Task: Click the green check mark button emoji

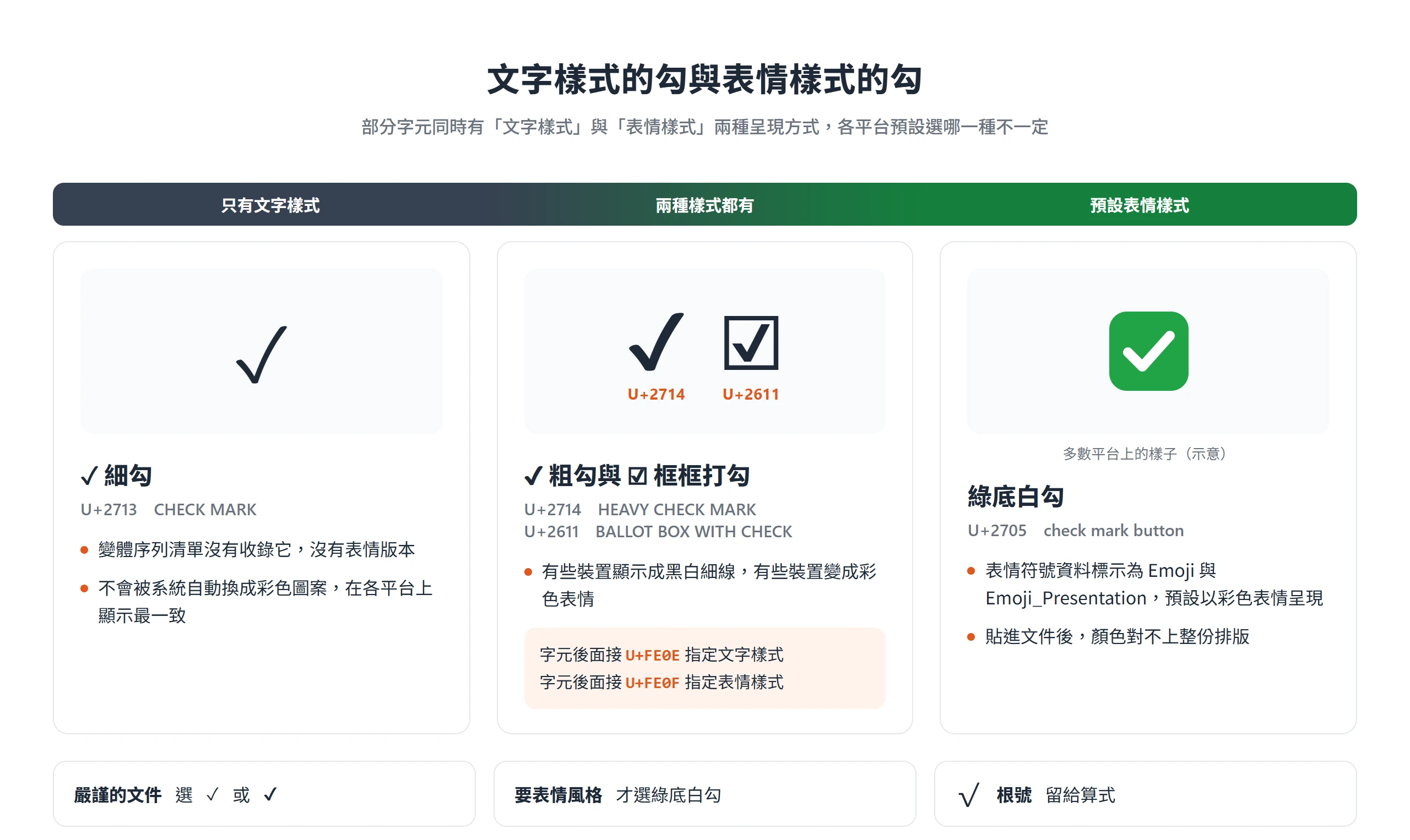Action: pyautogui.click(x=1148, y=351)
